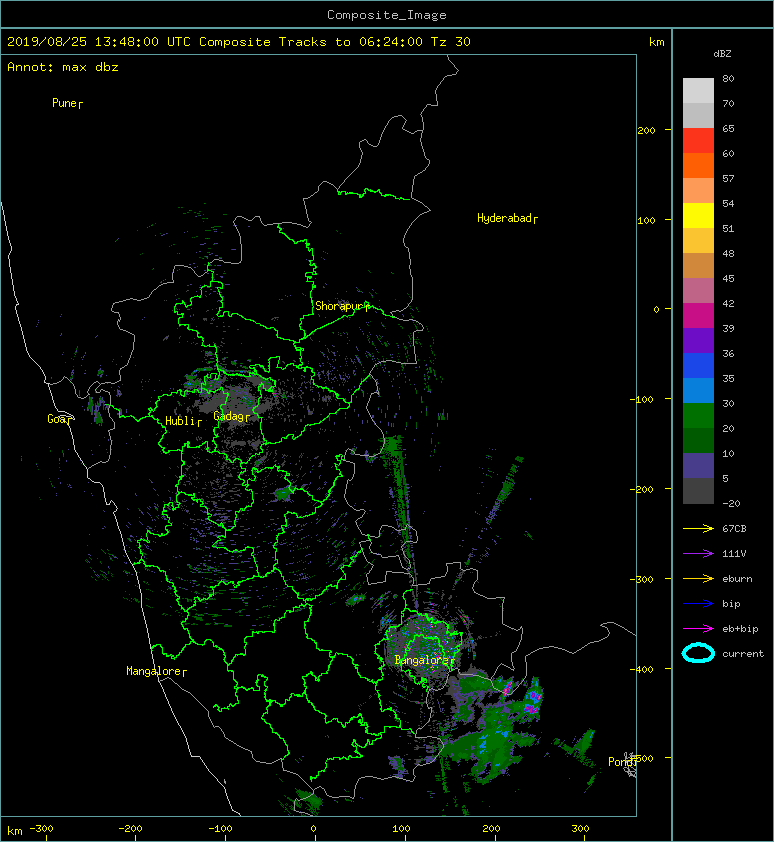Click the 67CB yellow arrow legend icon
This screenshot has width=774, height=842.
point(698,528)
